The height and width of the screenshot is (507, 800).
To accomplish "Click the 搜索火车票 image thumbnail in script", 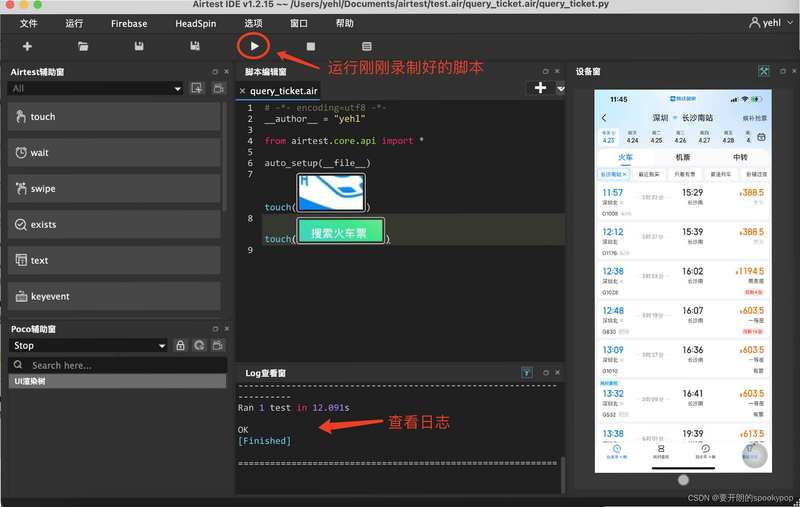I will pyautogui.click(x=340, y=231).
